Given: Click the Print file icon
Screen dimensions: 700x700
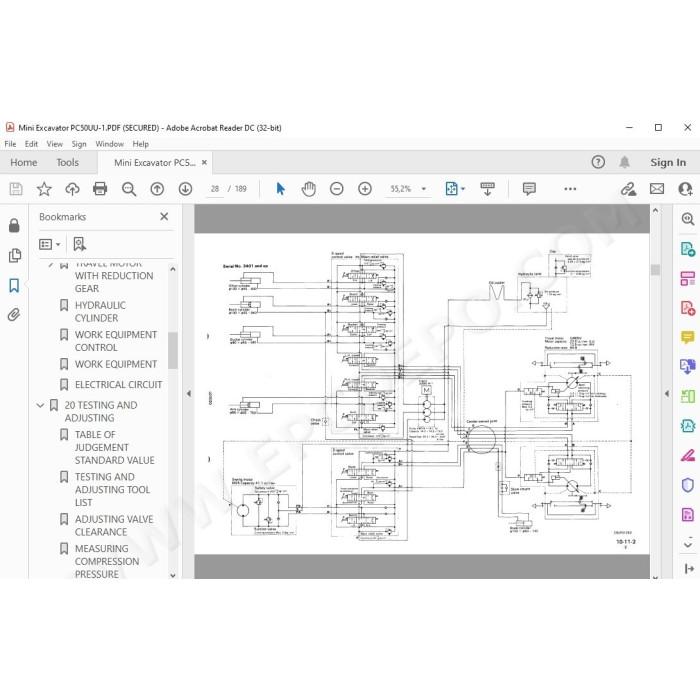Looking at the screenshot, I should click(x=100, y=189).
